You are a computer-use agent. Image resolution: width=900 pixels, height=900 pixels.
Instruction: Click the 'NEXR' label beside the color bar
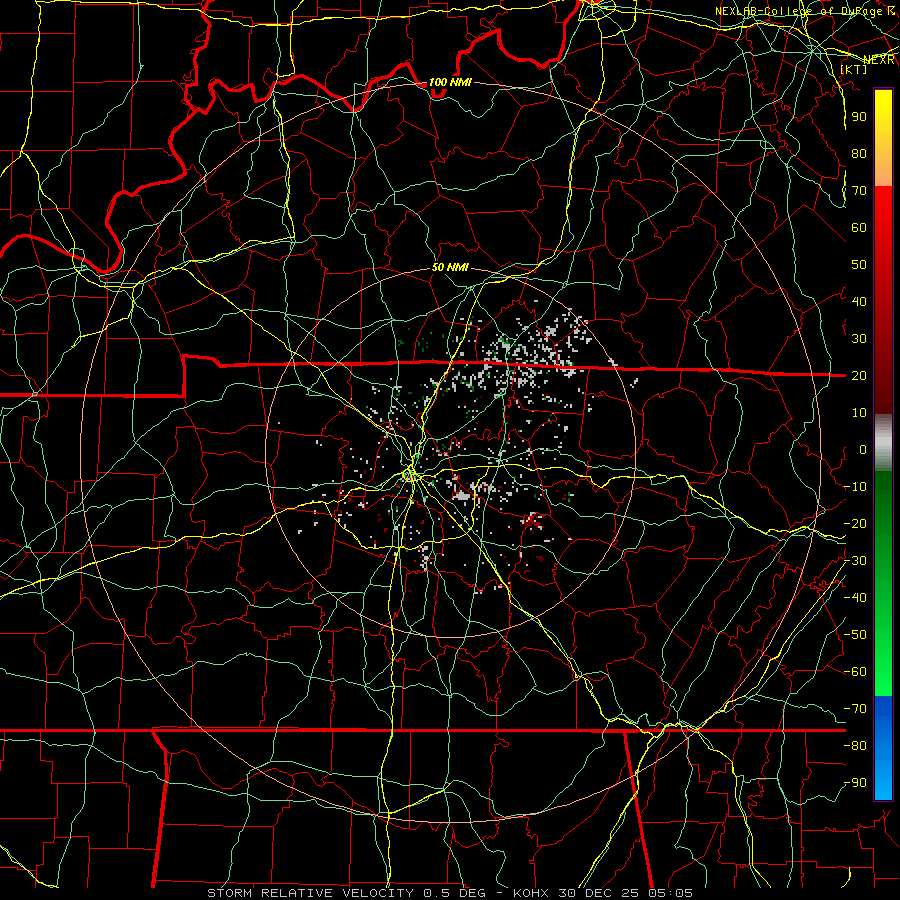(879, 60)
